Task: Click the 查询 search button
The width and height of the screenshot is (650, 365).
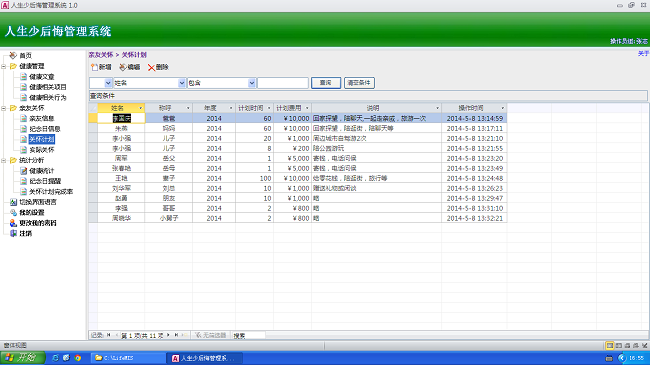Action: (x=326, y=83)
